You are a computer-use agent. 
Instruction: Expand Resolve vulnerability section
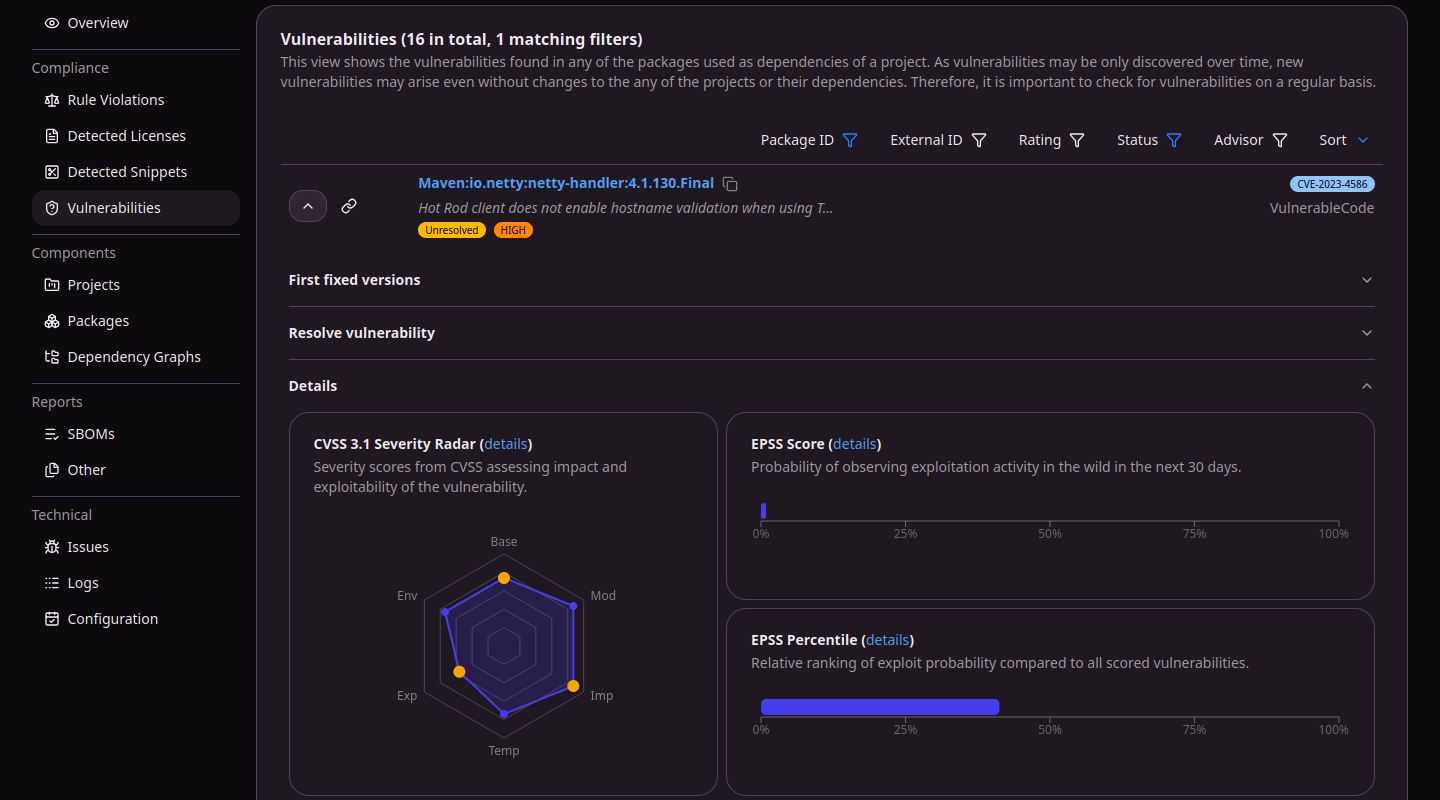pos(832,333)
